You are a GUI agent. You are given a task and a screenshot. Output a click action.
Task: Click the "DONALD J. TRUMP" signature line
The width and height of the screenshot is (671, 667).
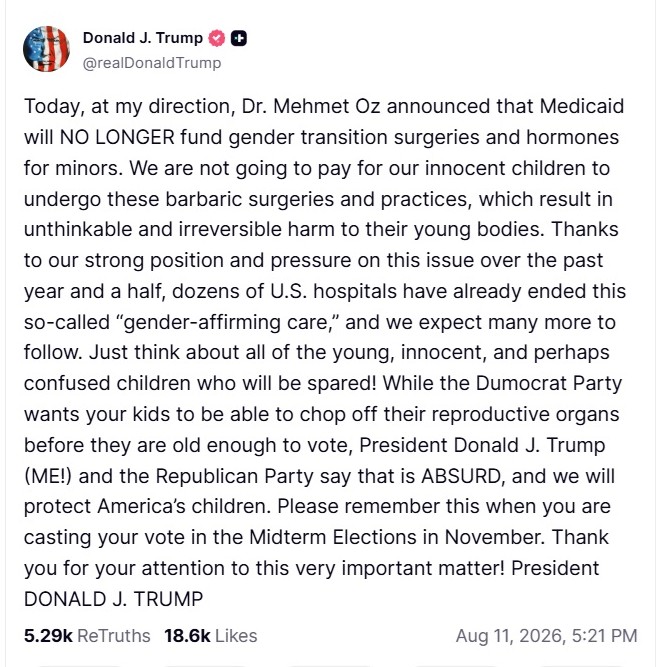click(113, 599)
